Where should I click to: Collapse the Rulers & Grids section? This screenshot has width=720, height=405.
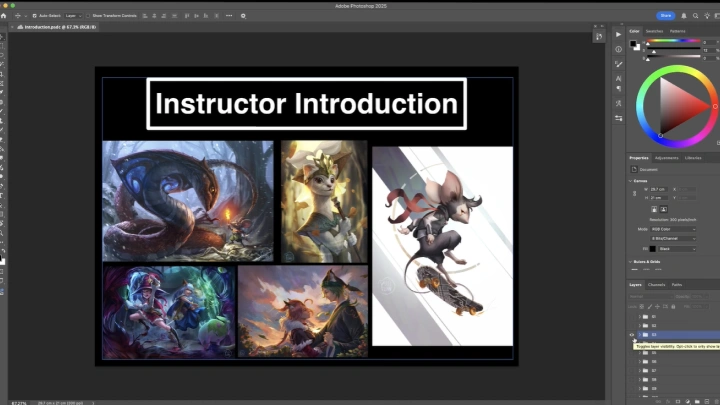(630, 262)
